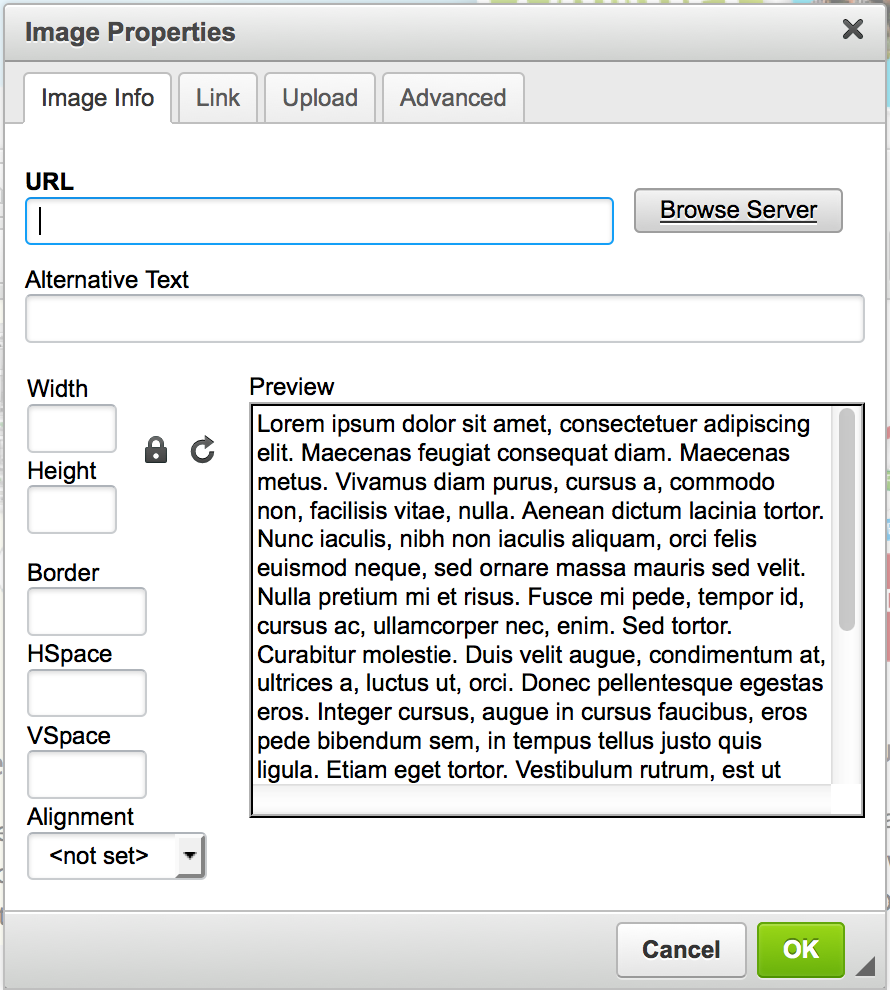Toggle the lock ratio padlock icon
The width and height of the screenshot is (890, 990).
coord(156,450)
